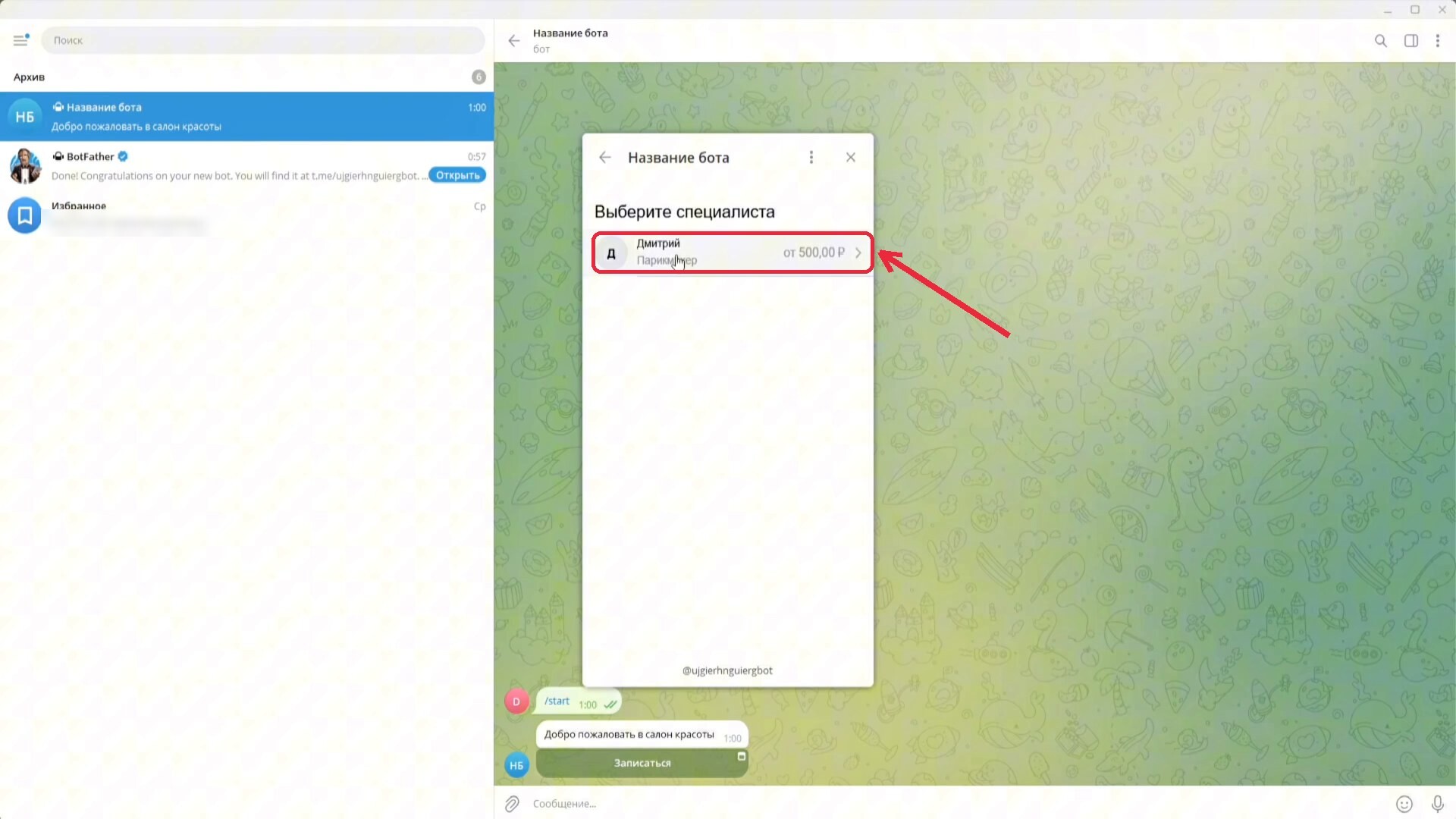Open the BotFather chat
The width and height of the screenshot is (1456, 819).
click(x=246, y=166)
